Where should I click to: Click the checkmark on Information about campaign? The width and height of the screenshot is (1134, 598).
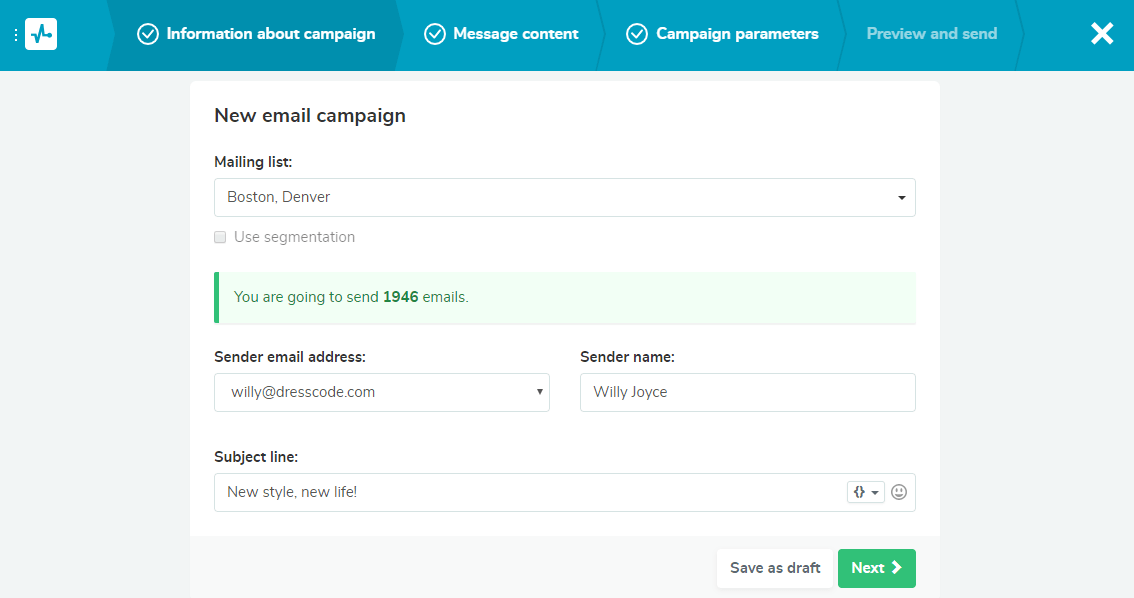tap(148, 33)
